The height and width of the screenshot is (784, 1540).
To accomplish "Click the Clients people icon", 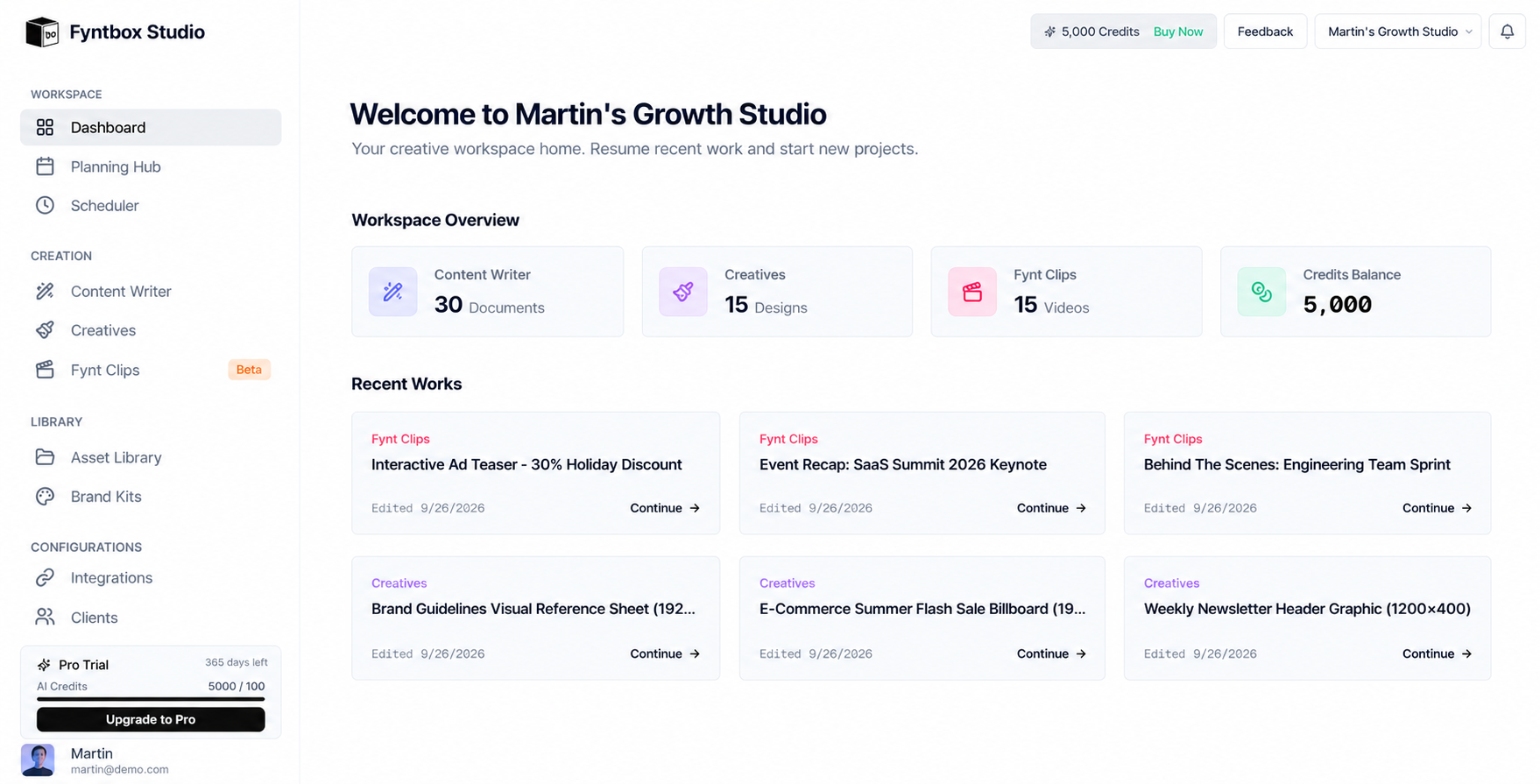I will (x=45, y=617).
